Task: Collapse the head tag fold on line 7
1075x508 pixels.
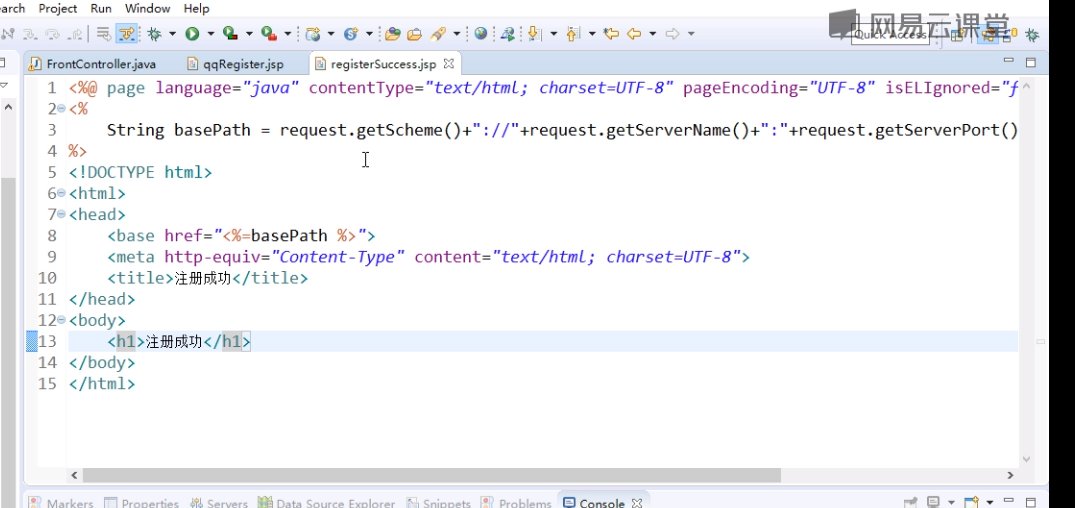Action: (61, 215)
